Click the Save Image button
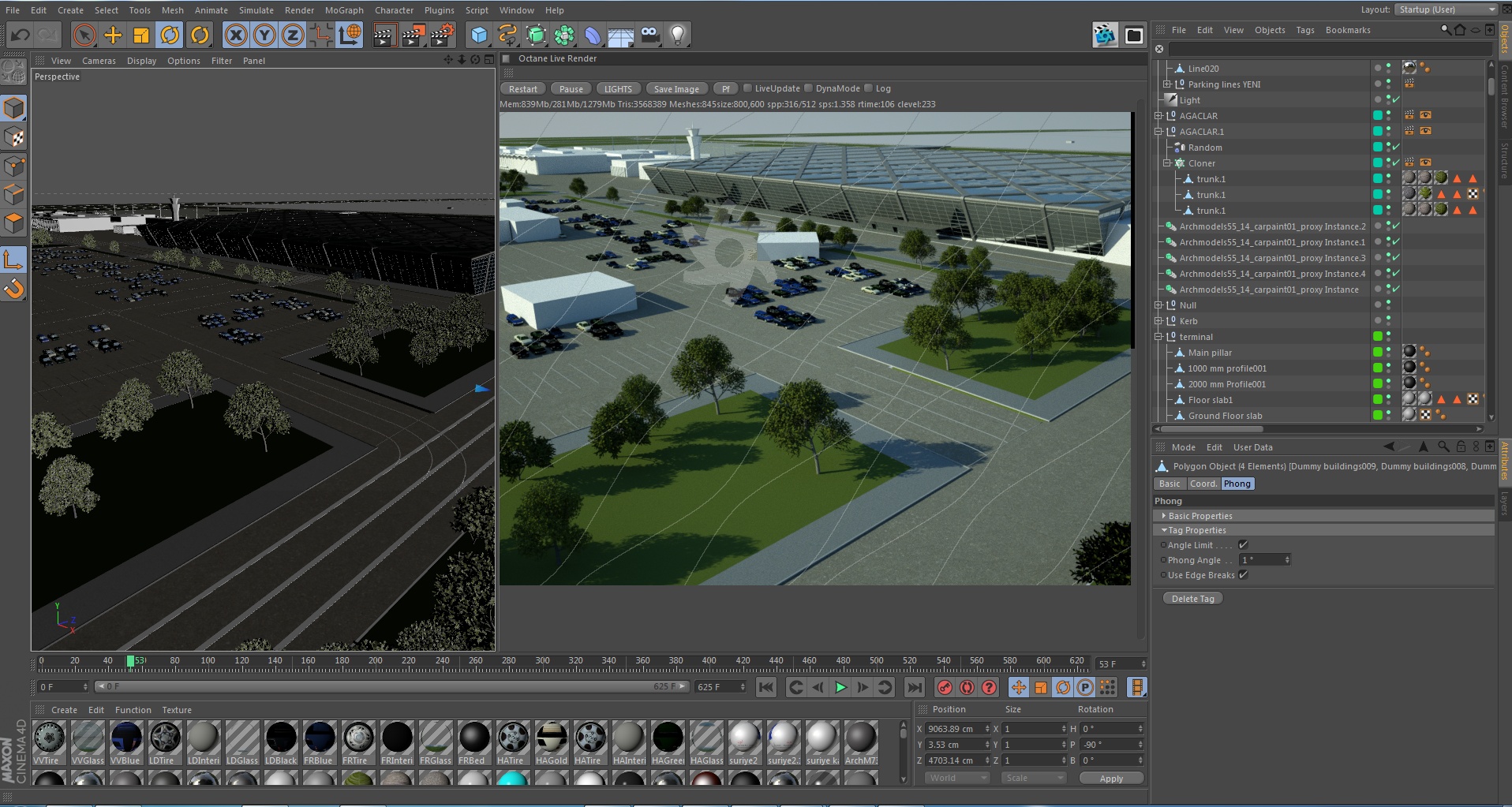This screenshot has height=807, width=1512. pos(676,89)
